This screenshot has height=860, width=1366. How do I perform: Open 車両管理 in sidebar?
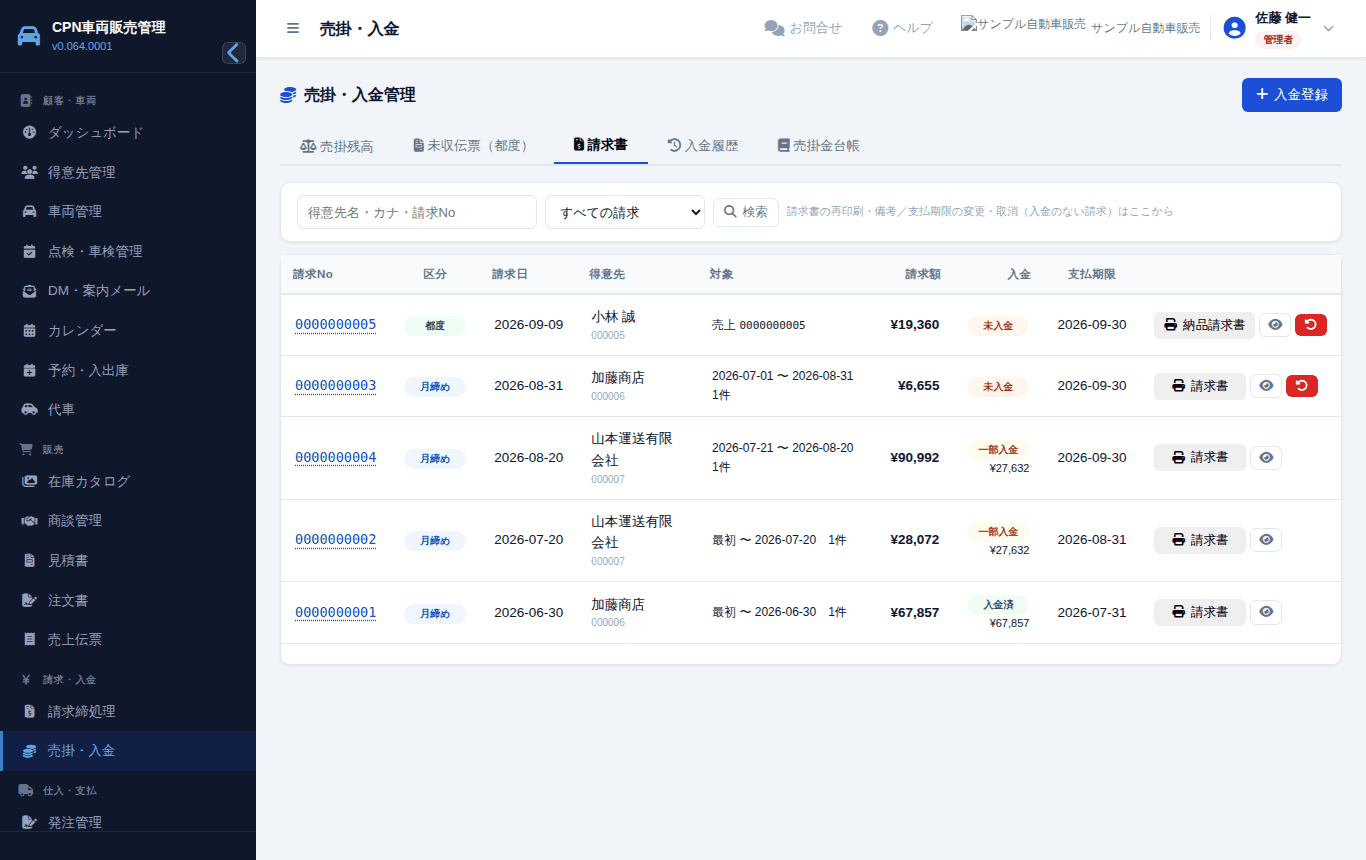[128, 212]
